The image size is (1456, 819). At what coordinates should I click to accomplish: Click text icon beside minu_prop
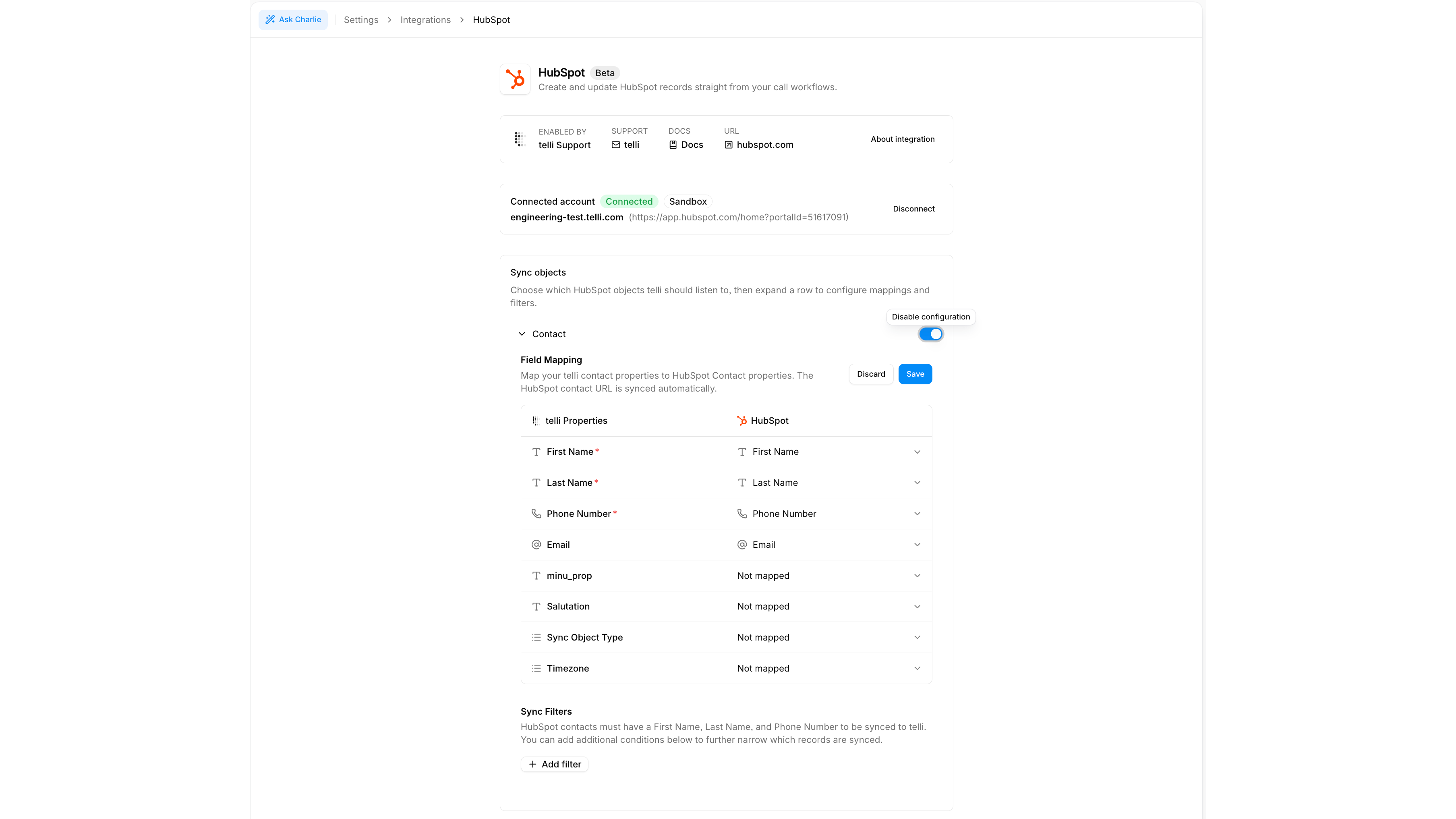click(536, 575)
